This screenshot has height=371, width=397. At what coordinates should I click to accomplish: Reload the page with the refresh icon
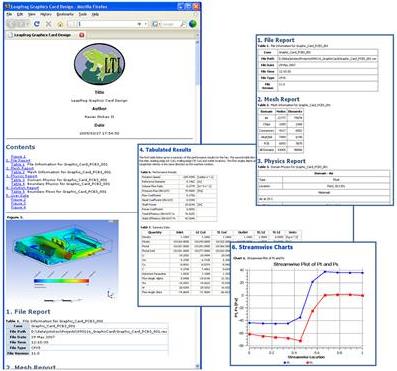(x=37, y=24)
